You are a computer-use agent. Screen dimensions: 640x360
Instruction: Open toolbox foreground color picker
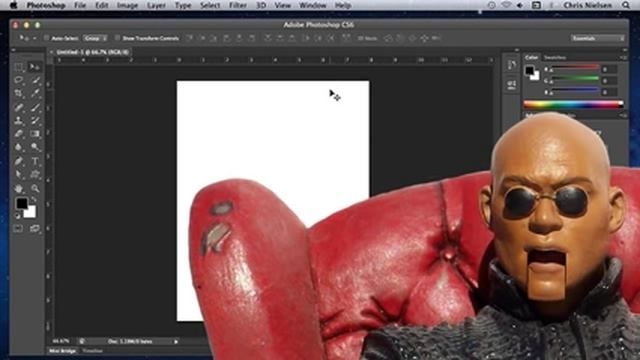tap(21, 203)
